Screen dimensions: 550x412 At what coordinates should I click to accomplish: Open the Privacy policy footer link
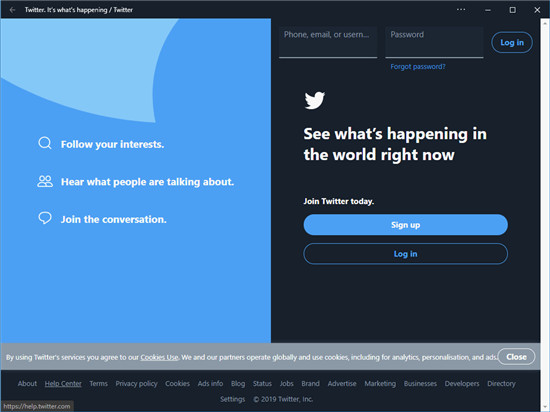(x=136, y=384)
